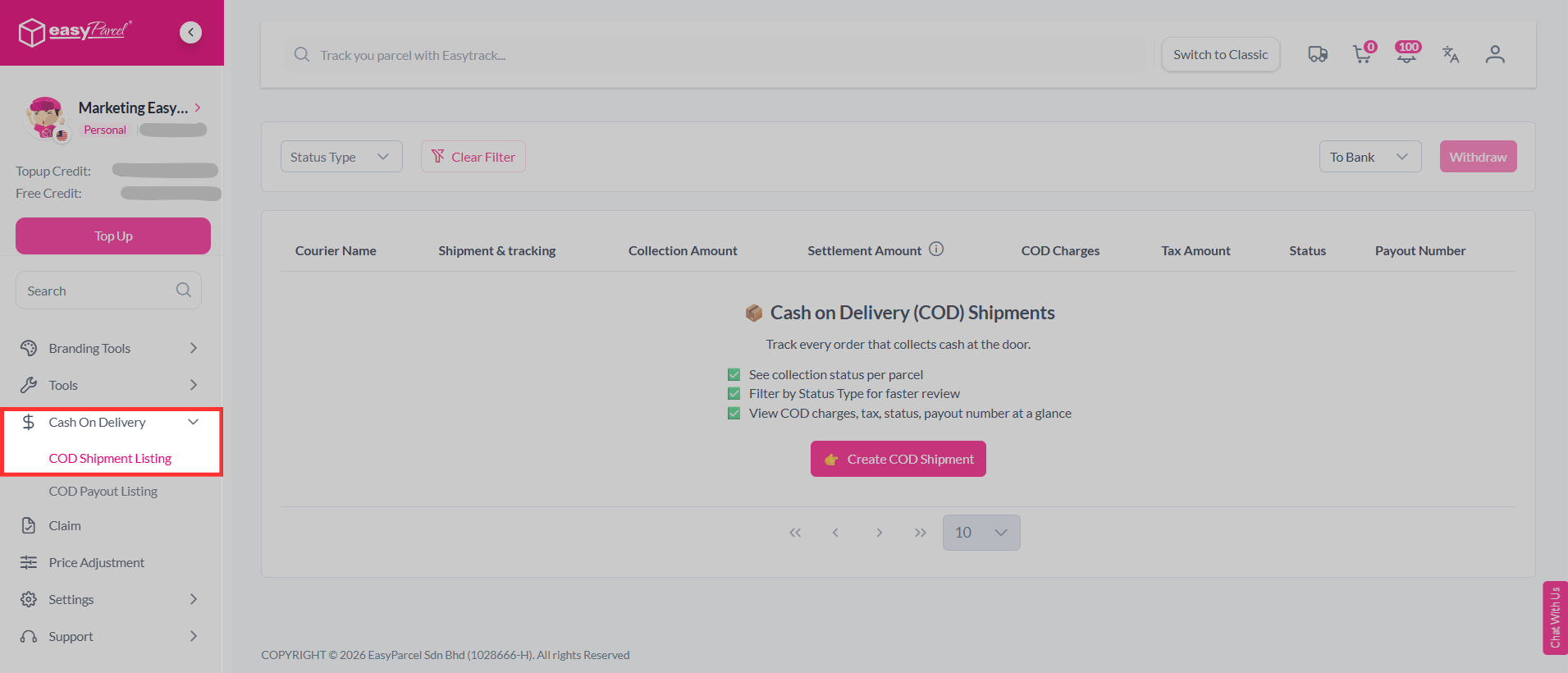Open the user profile icon
This screenshot has height=673, width=1568.
pyautogui.click(x=1495, y=54)
